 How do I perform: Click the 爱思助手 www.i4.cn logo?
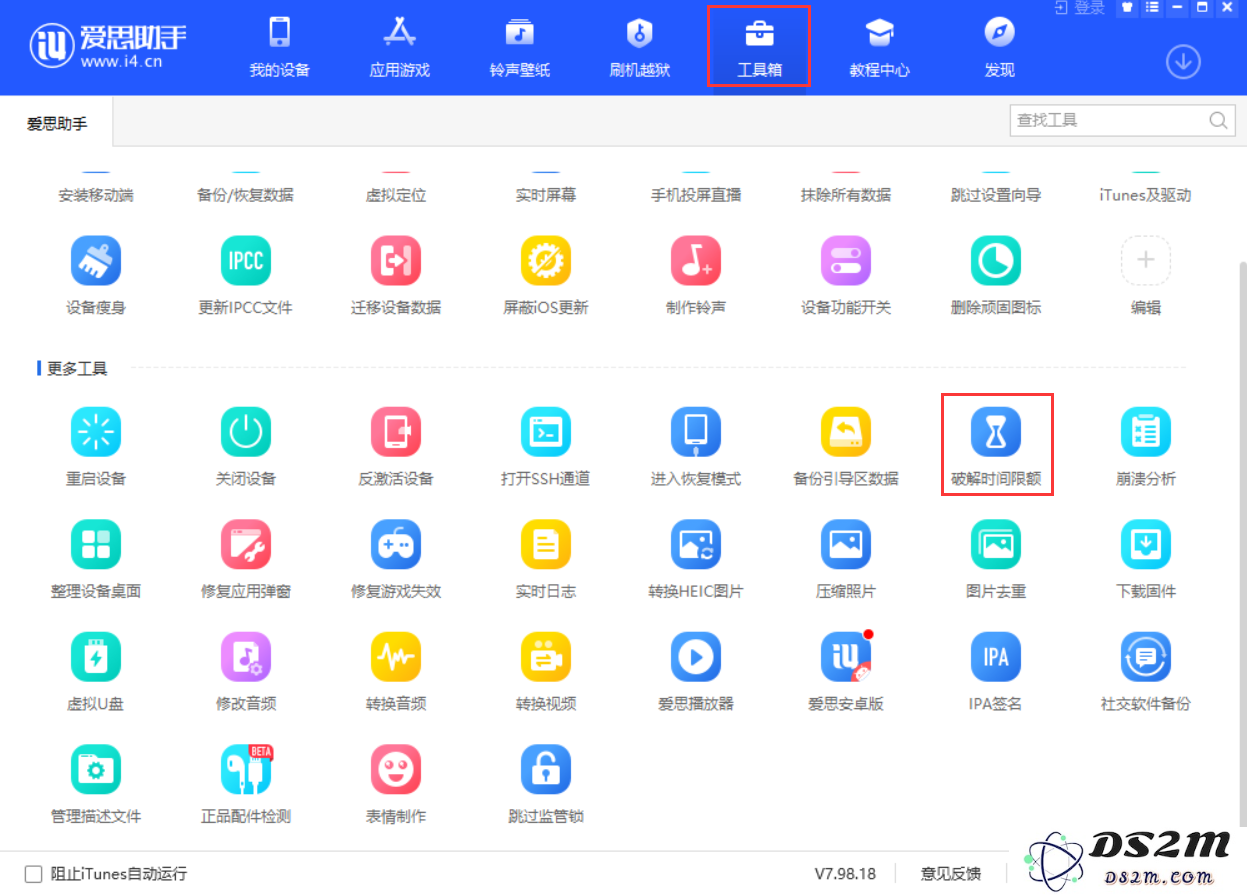(108, 44)
